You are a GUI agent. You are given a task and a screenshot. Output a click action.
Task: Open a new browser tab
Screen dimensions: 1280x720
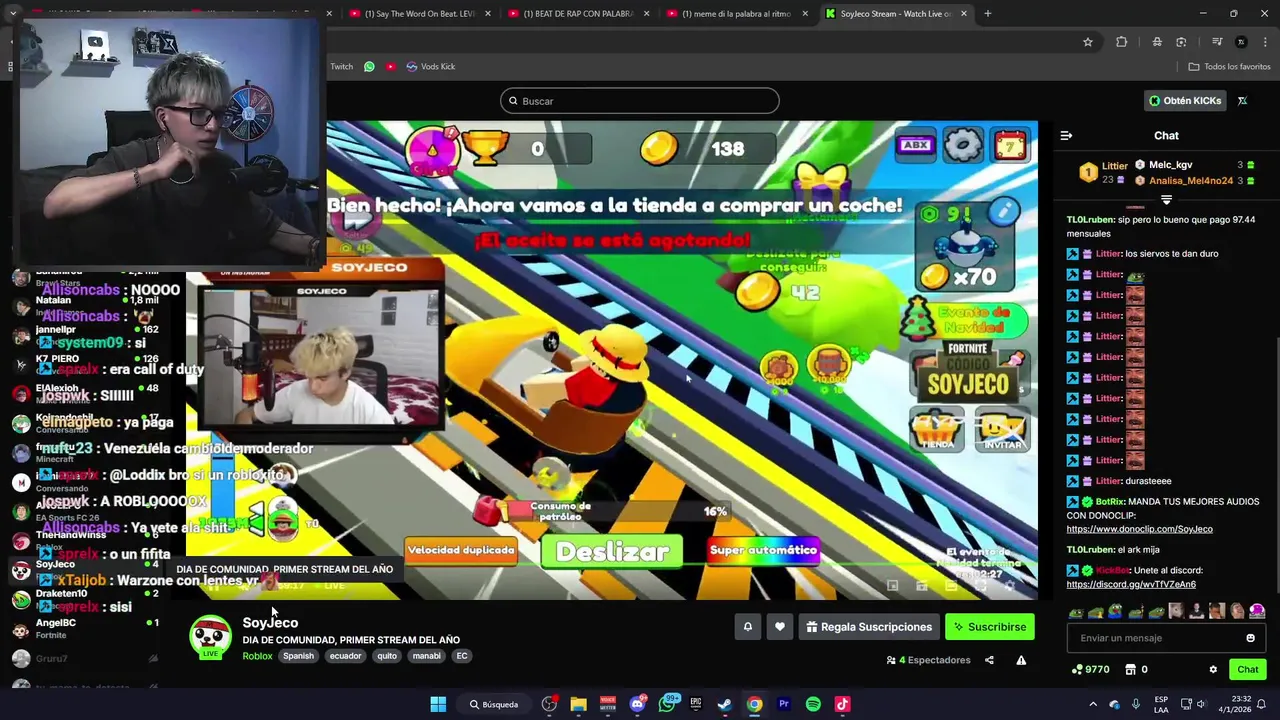pos(987,14)
